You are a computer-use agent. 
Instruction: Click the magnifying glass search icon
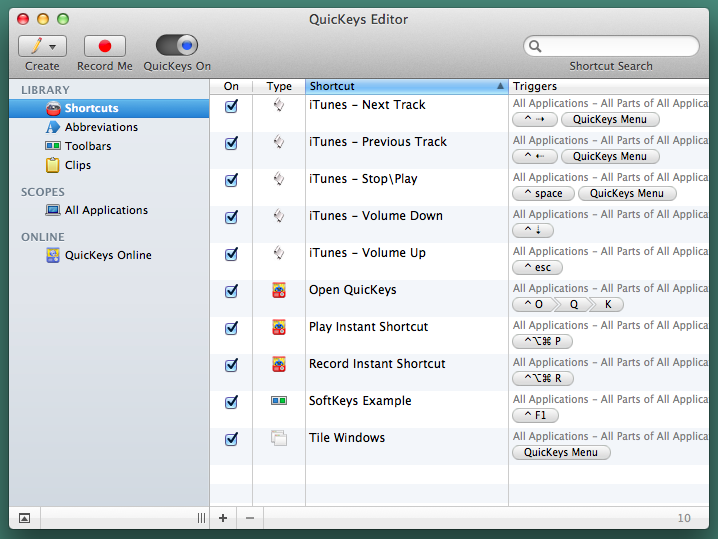536,46
